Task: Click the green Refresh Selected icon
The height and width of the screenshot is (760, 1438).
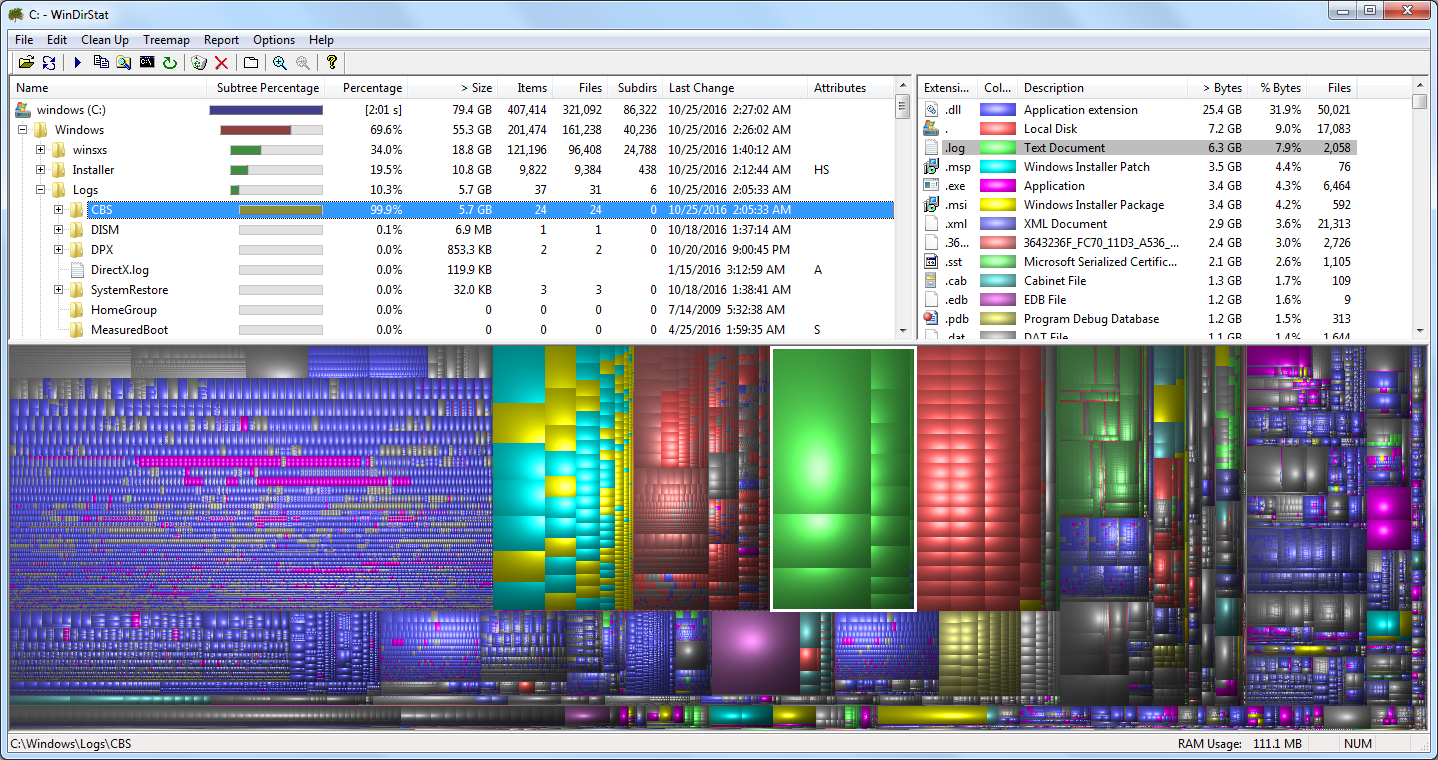Action: pos(170,62)
